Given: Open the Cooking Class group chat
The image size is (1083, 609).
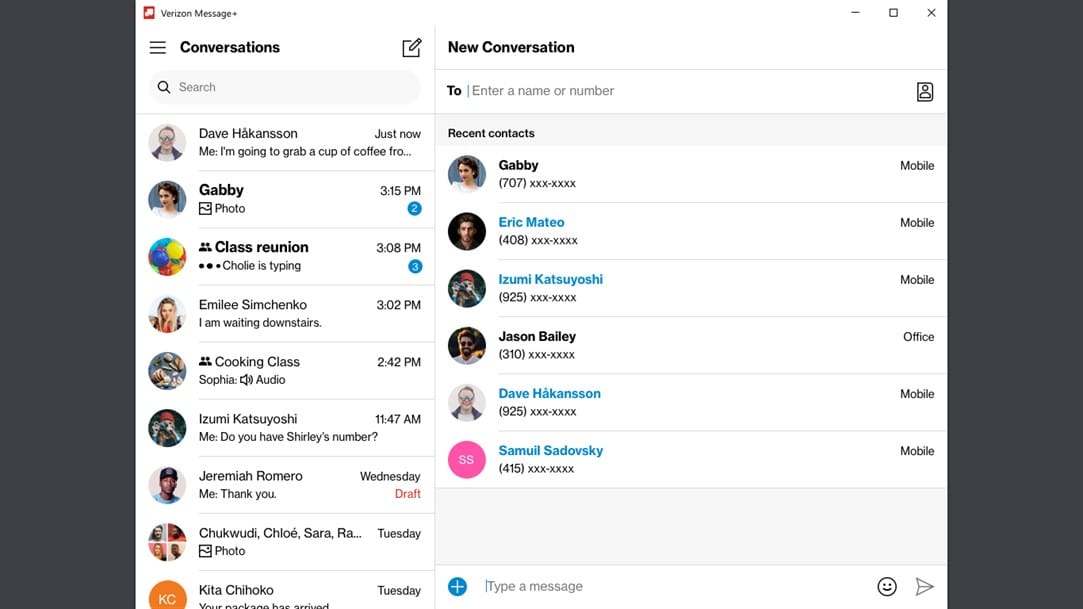Looking at the screenshot, I should [x=285, y=371].
